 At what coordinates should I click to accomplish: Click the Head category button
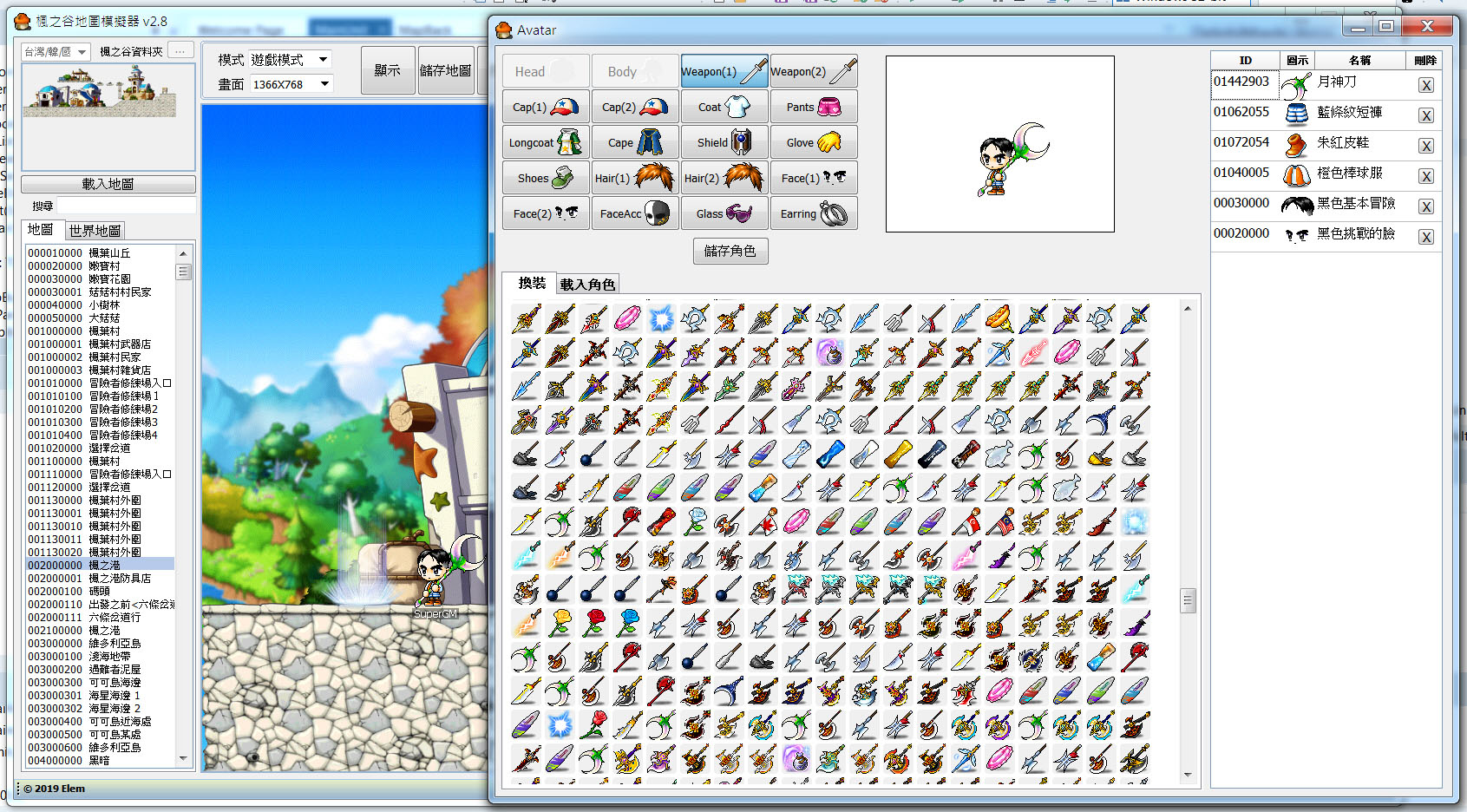pyautogui.click(x=546, y=71)
